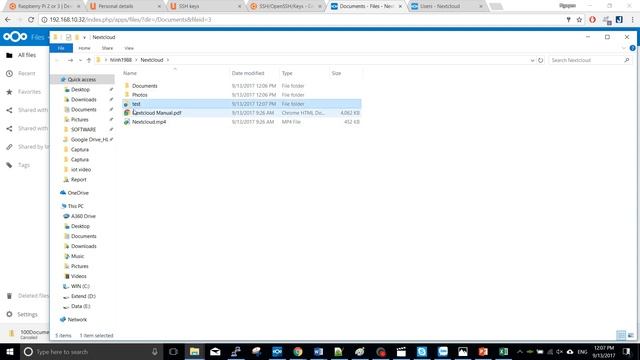Open WIN (C:) drive
The height and width of the screenshot is (360, 640).
[80, 286]
